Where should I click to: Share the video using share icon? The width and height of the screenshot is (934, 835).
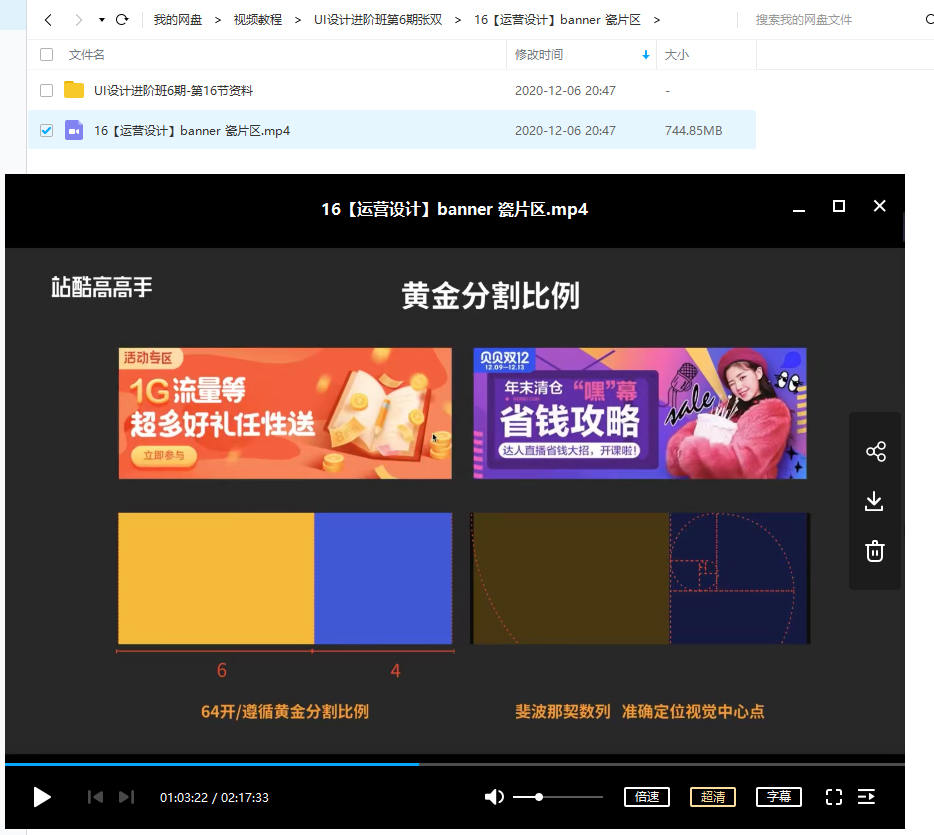[875, 452]
